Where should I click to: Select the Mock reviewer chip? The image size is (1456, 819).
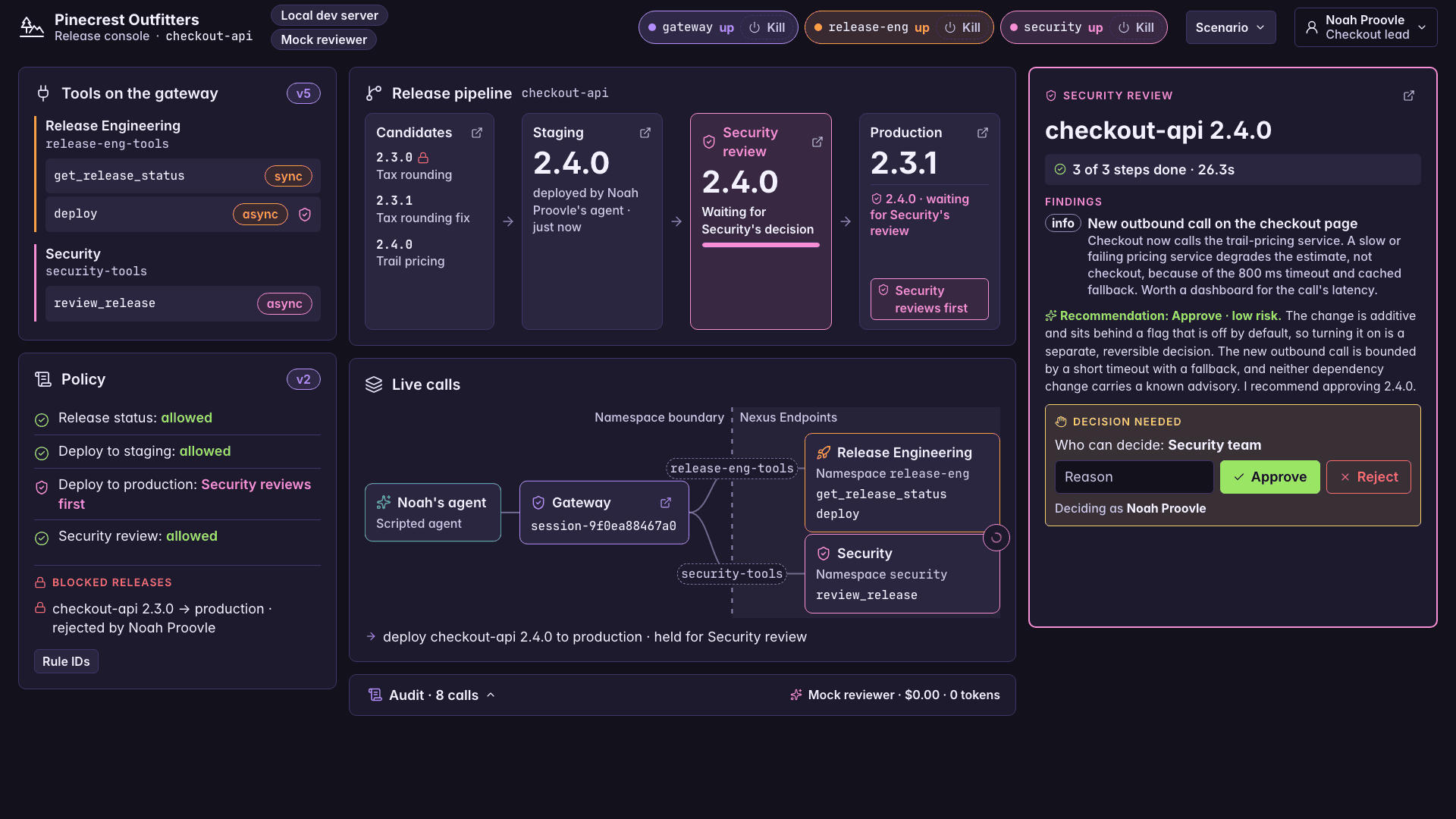point(324,39)
